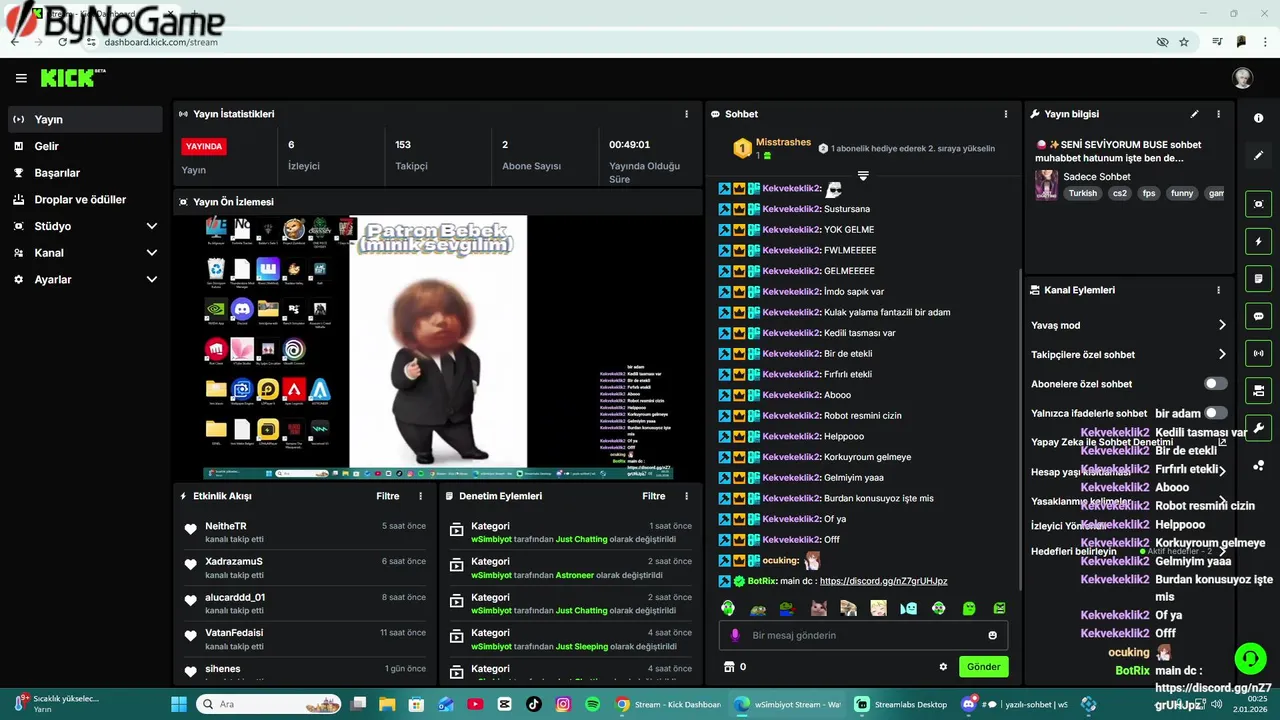
Task: Click the blonde anime emote in the quick emote row
Action: pyautogui.click(x=878, y=608)
